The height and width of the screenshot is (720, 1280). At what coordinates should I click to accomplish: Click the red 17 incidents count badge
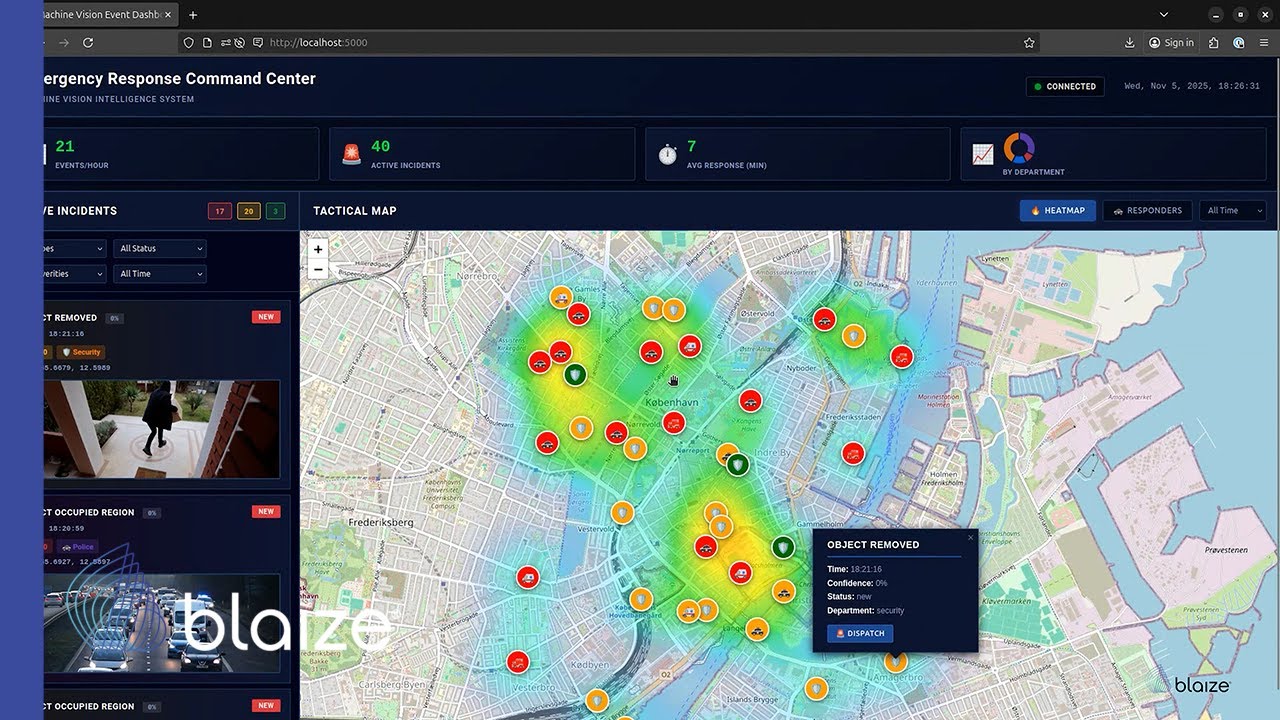click(x=220, y=211)
